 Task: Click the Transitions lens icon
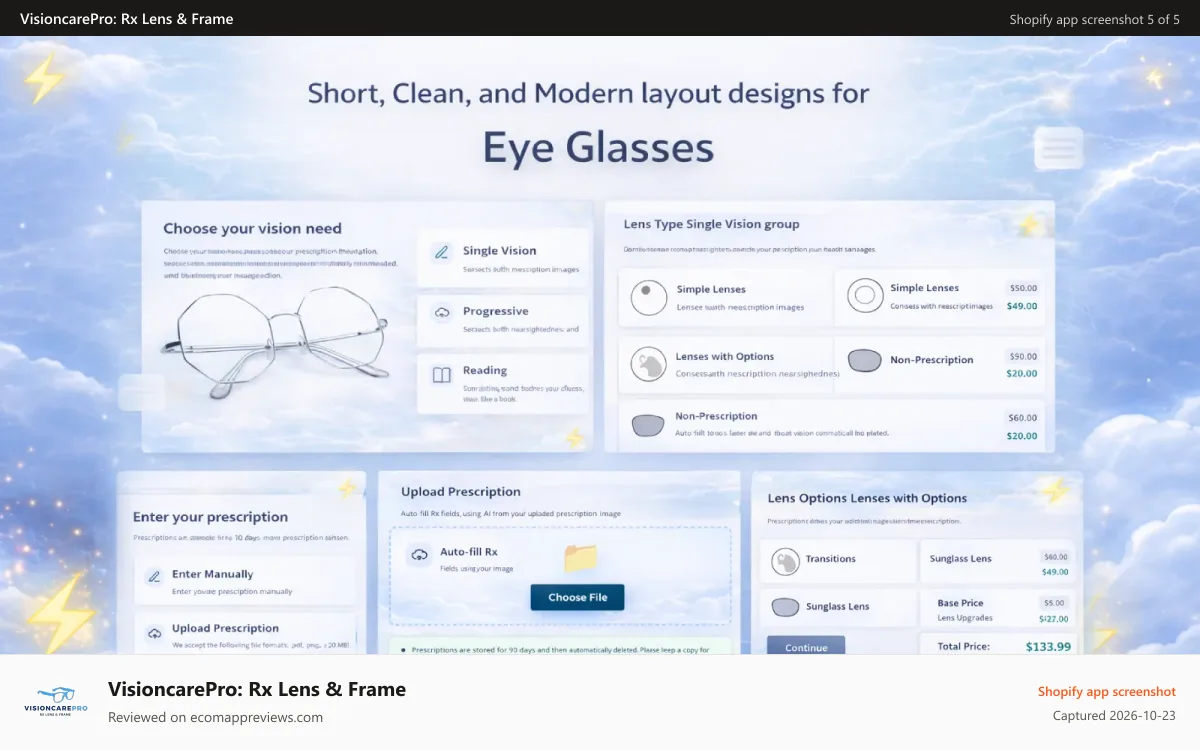click(785, 562)
